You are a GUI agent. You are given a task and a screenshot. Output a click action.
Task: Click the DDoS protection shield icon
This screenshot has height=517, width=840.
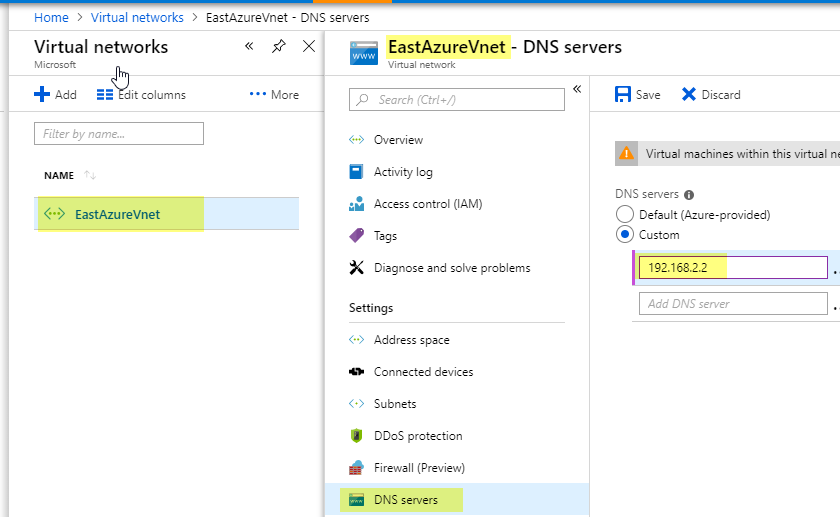point(356,436)
